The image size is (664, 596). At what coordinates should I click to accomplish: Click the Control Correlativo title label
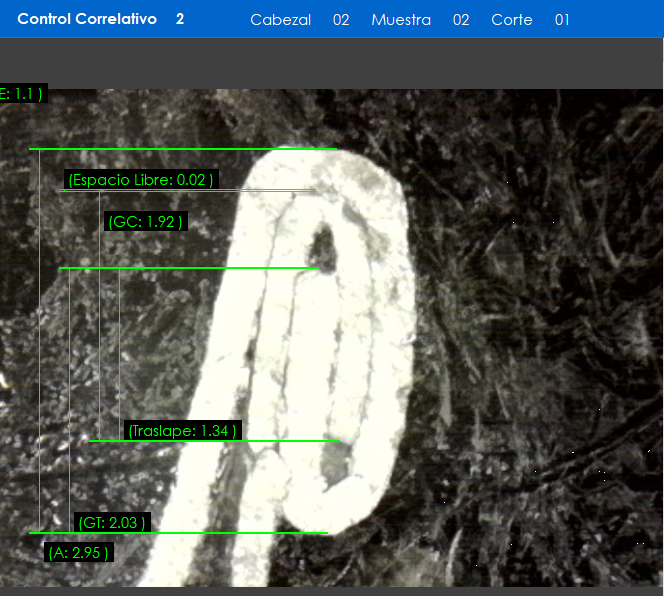[x=87, y=19]
